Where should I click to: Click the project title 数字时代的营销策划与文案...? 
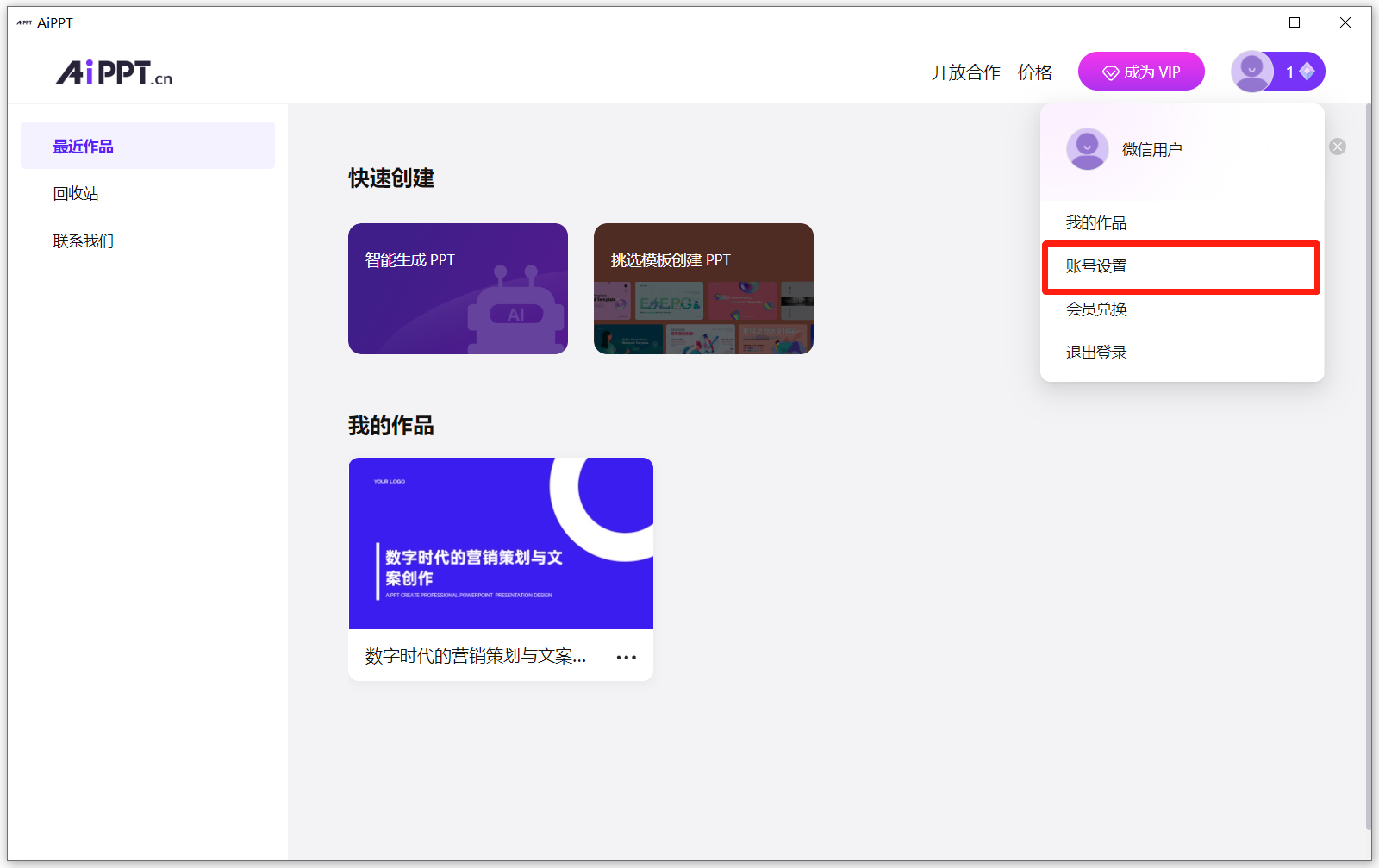[x=476, y=657]
